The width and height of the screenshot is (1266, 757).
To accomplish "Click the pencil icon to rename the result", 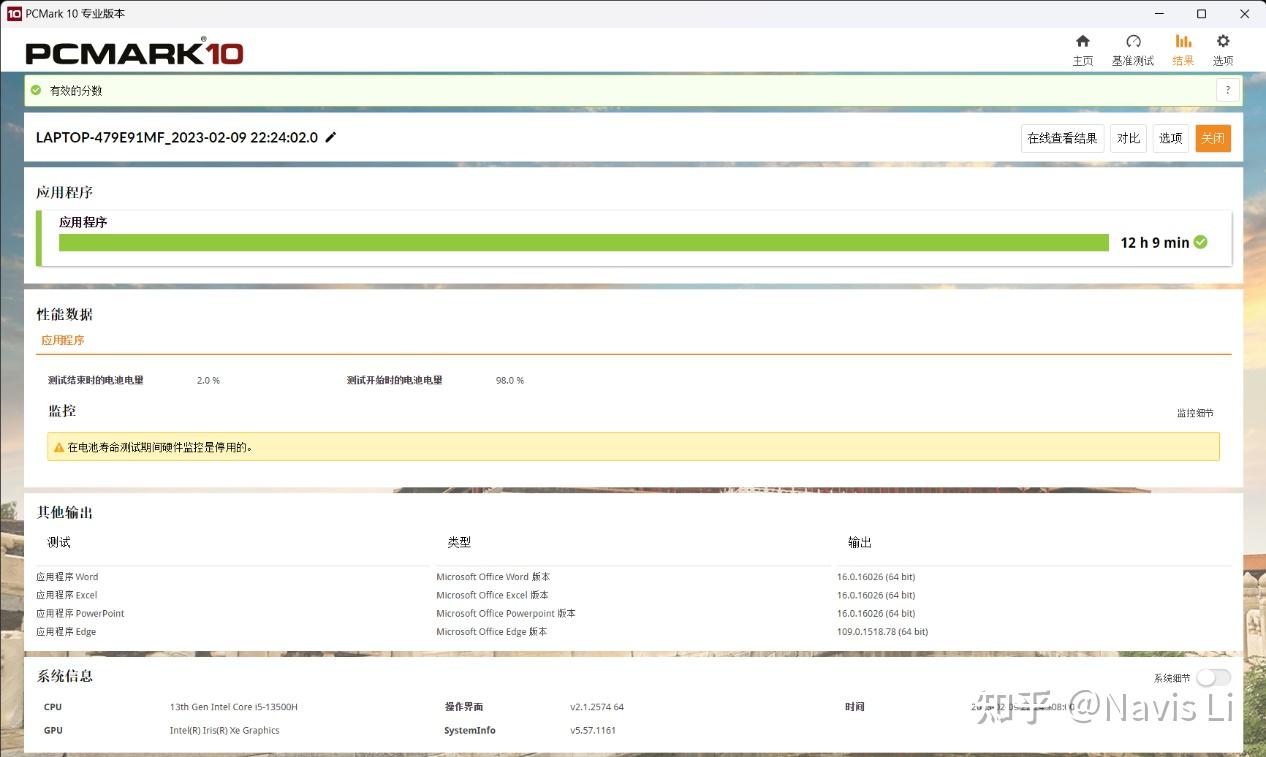I will pos(331,137).
